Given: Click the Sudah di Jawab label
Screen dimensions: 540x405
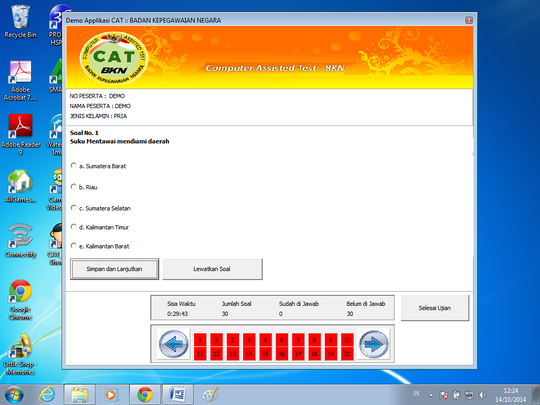Looking at the screenshot, I should click(x=299, y=304).
